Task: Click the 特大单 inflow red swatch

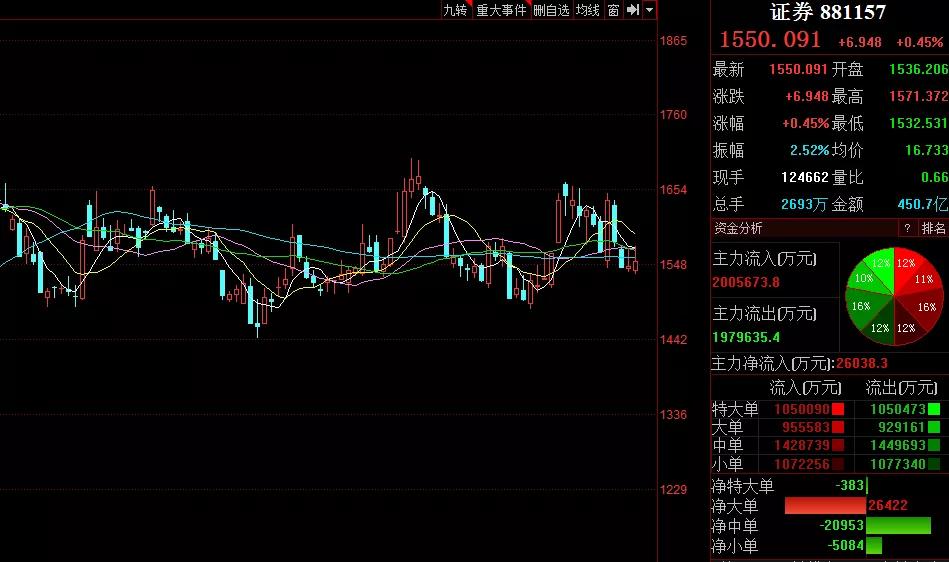Action: pyautogui.click(x=838, y=409)
